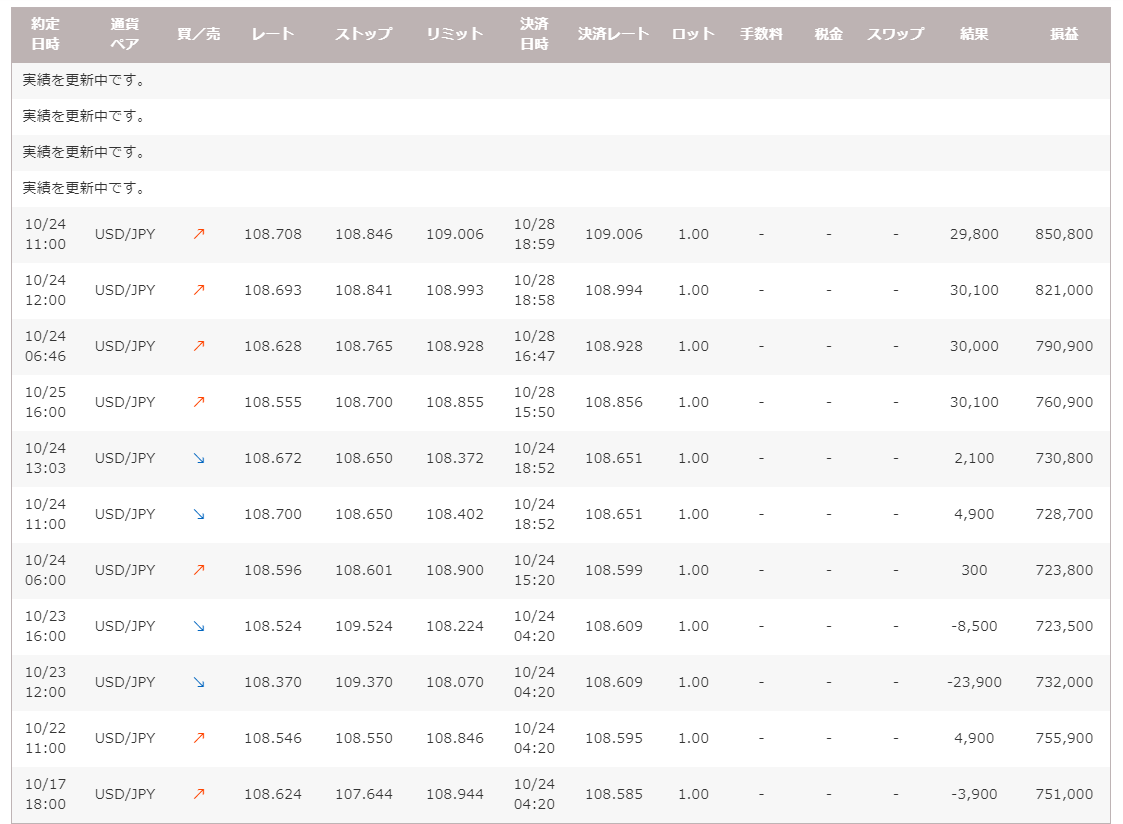Screen dimensions: 1123x824
Task: Click the 買/売 column header
Action: 199,34
